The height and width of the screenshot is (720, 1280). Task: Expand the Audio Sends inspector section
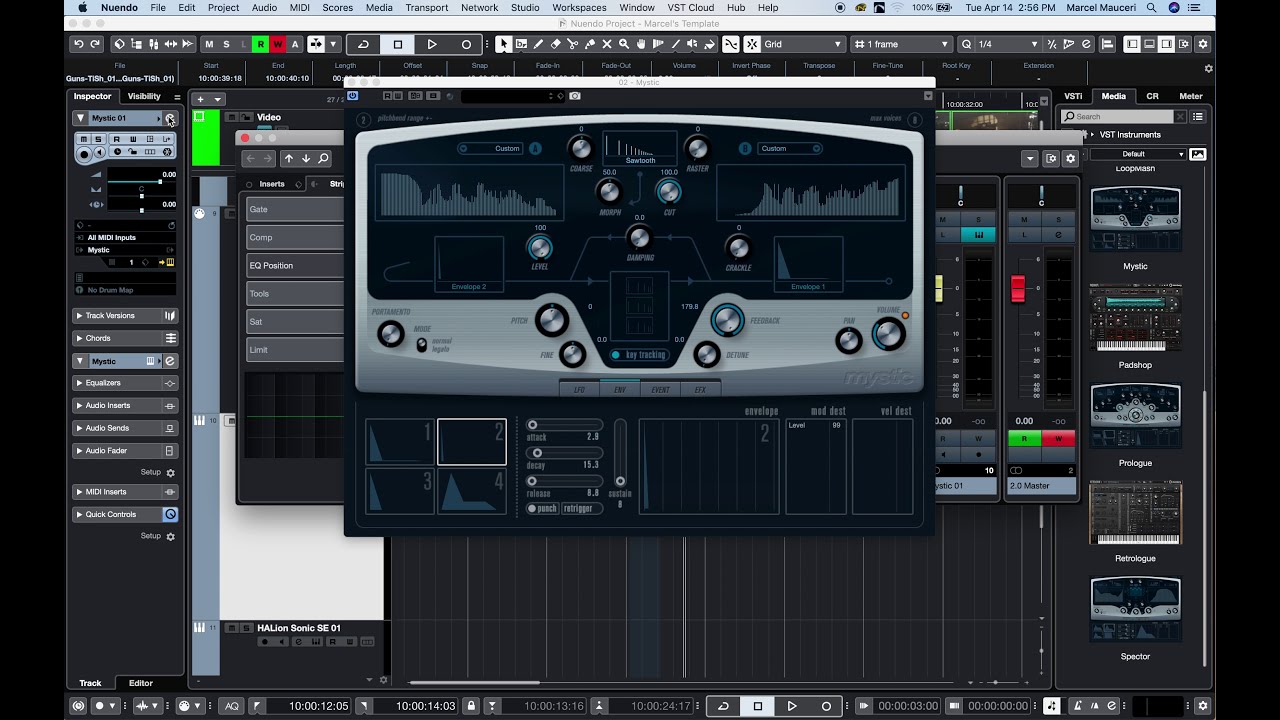pos(79,428)
